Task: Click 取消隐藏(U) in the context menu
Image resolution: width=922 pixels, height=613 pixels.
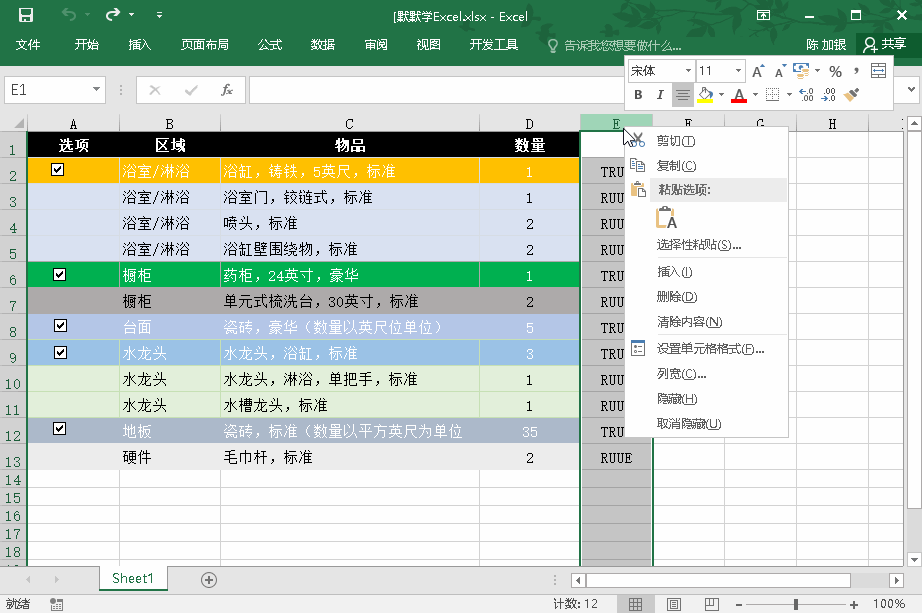Action: click(707, 424)
